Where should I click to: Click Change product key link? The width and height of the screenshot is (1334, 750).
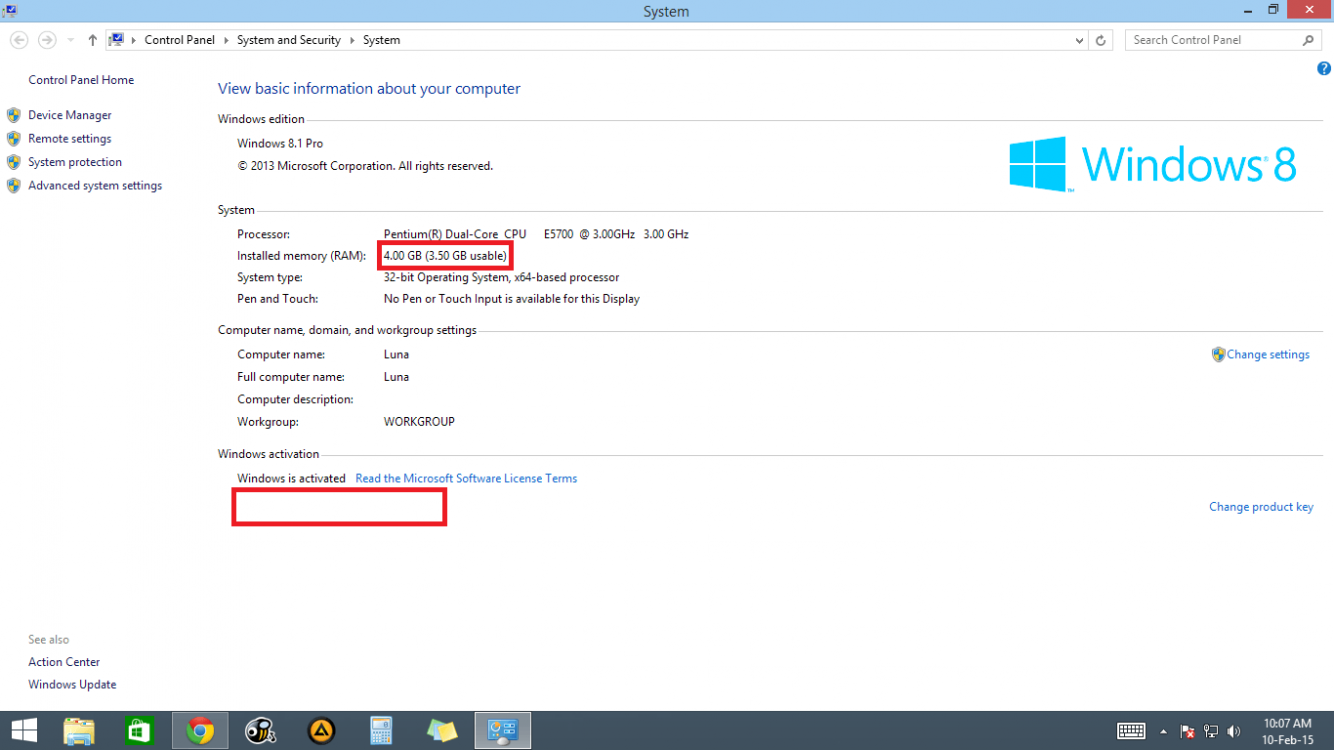pos(1261,507)
